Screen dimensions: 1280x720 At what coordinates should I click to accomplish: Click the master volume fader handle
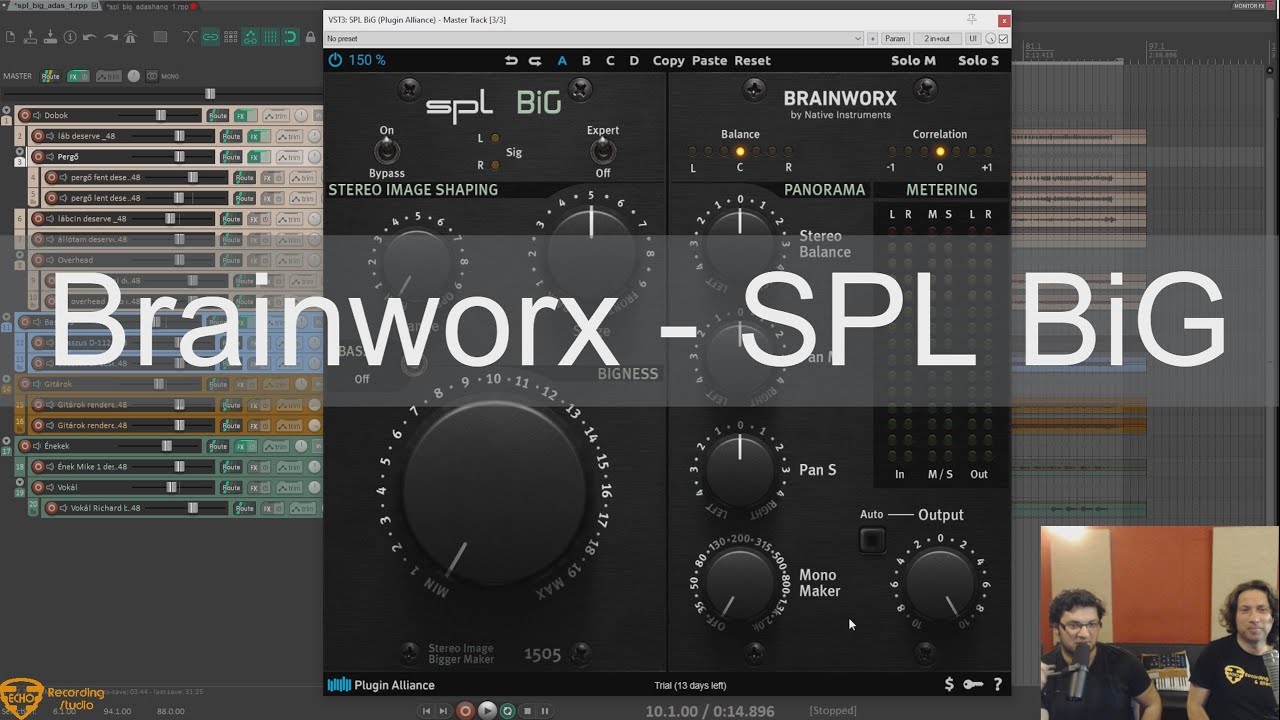click(210, 94)
